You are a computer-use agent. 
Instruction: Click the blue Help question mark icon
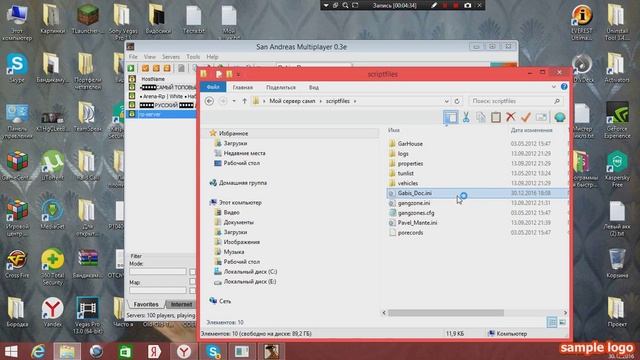564,87
